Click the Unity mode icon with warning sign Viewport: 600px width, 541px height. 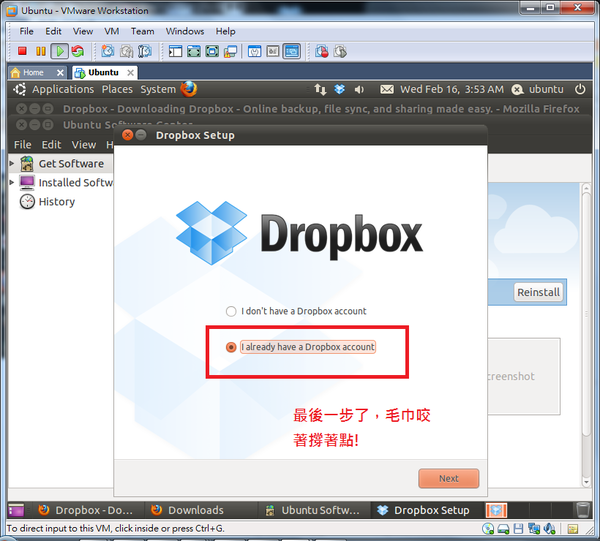pos(230,51)
